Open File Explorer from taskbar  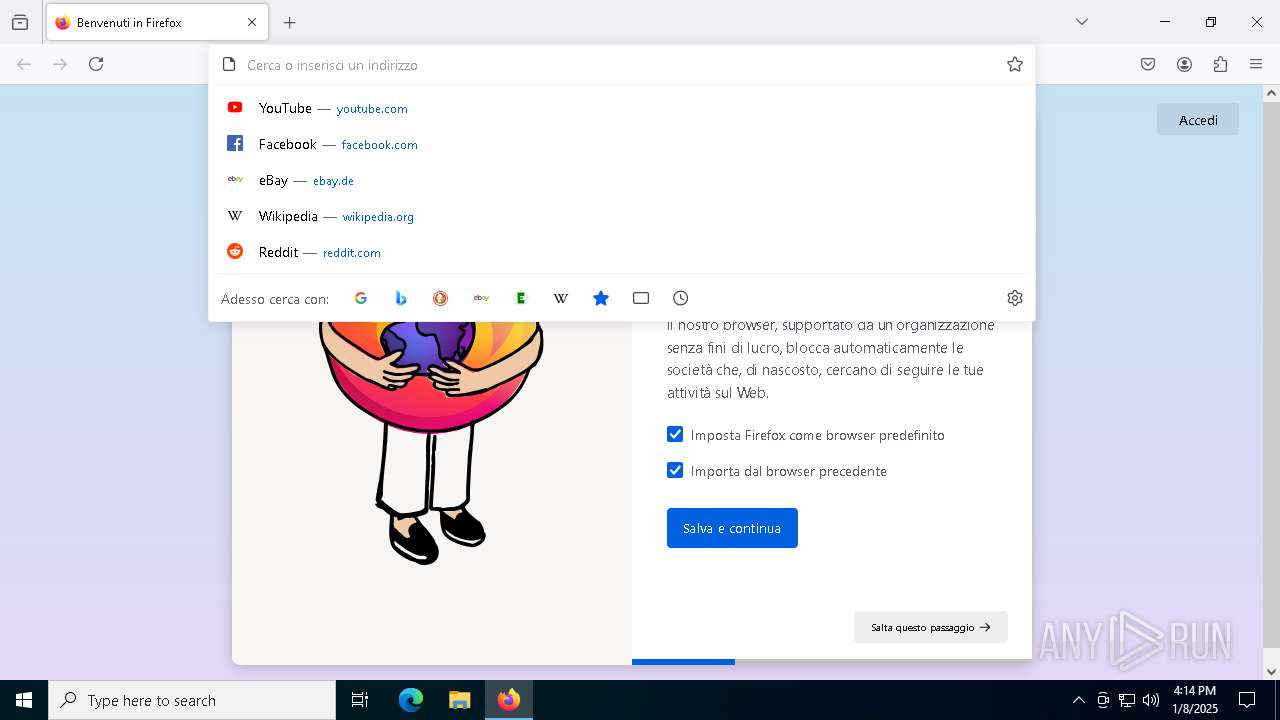(x=459, y=700)
